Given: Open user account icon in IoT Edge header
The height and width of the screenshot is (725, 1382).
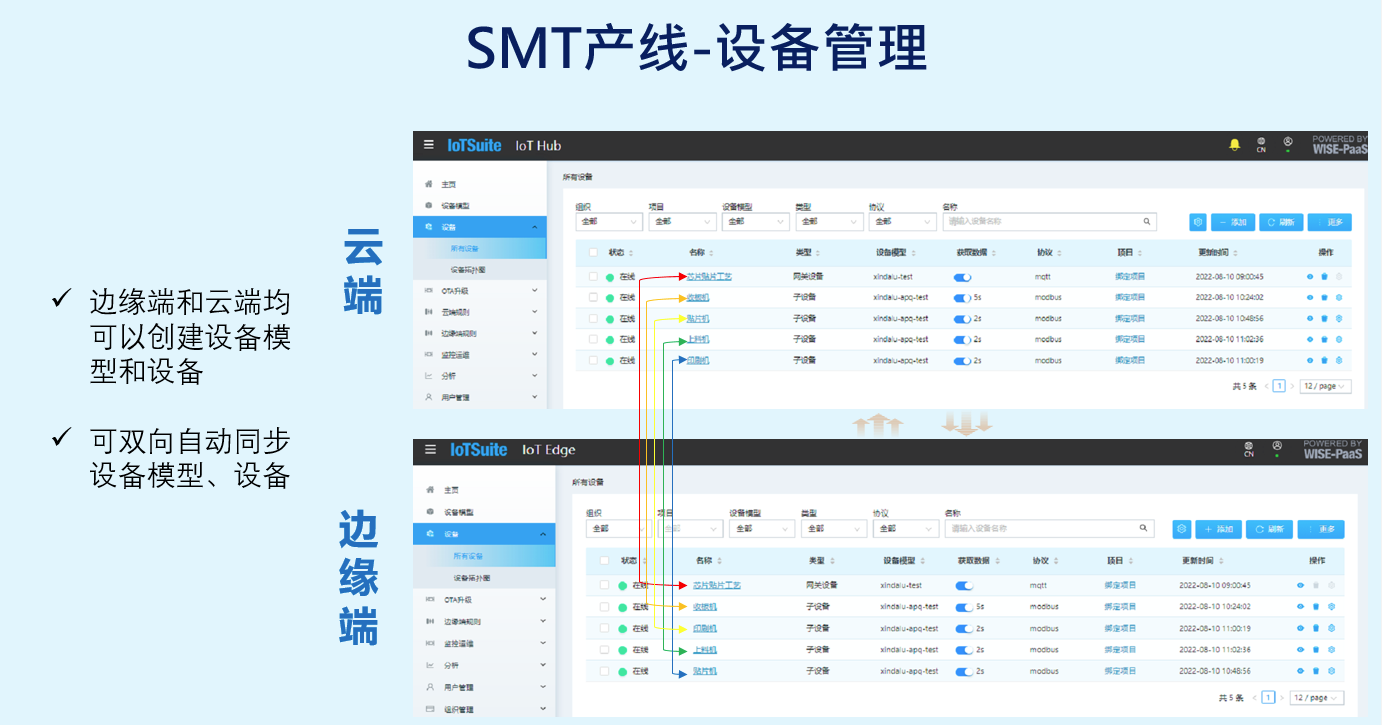Looking at the screenshot, I should pyautogui.click(x=1277, y=448).
